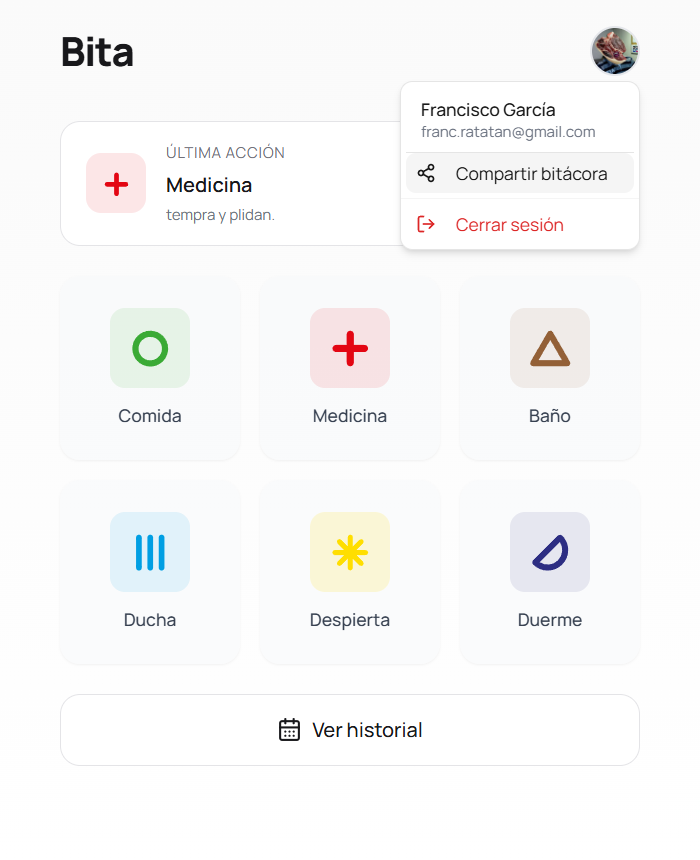Screen dimensions: 700x860
Task: Open Ver historial button
Action: 350,730
